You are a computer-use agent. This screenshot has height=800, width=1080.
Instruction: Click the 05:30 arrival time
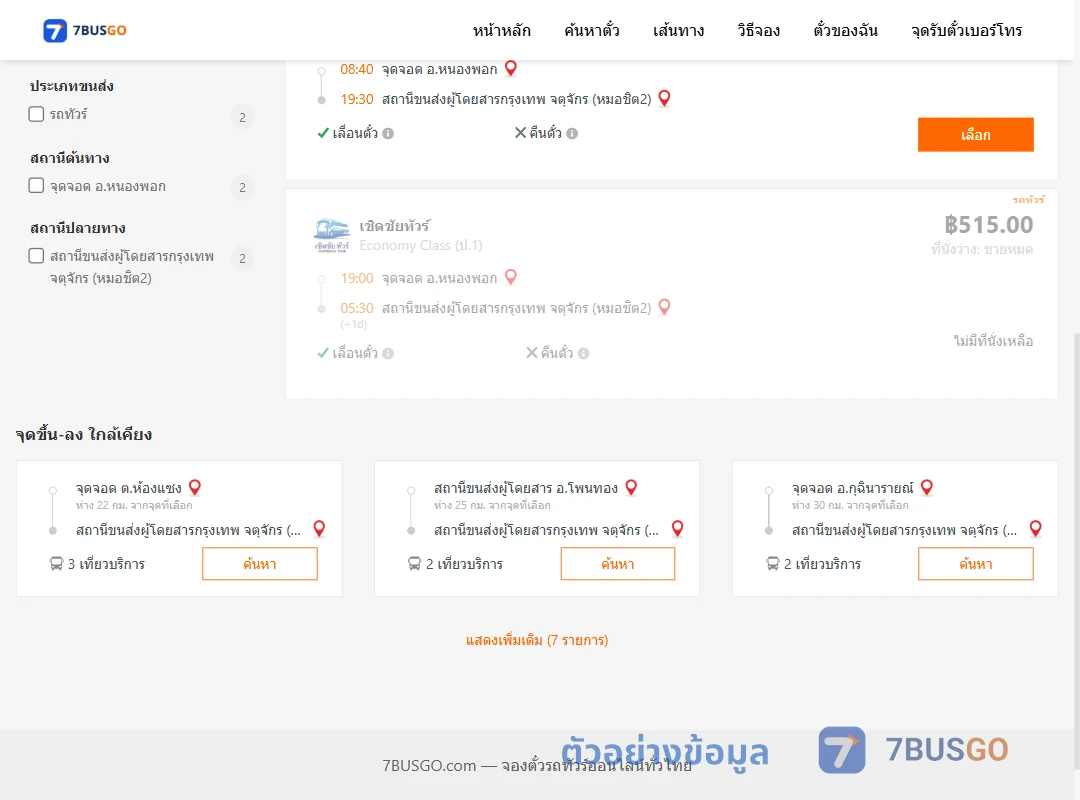[357, 308]
